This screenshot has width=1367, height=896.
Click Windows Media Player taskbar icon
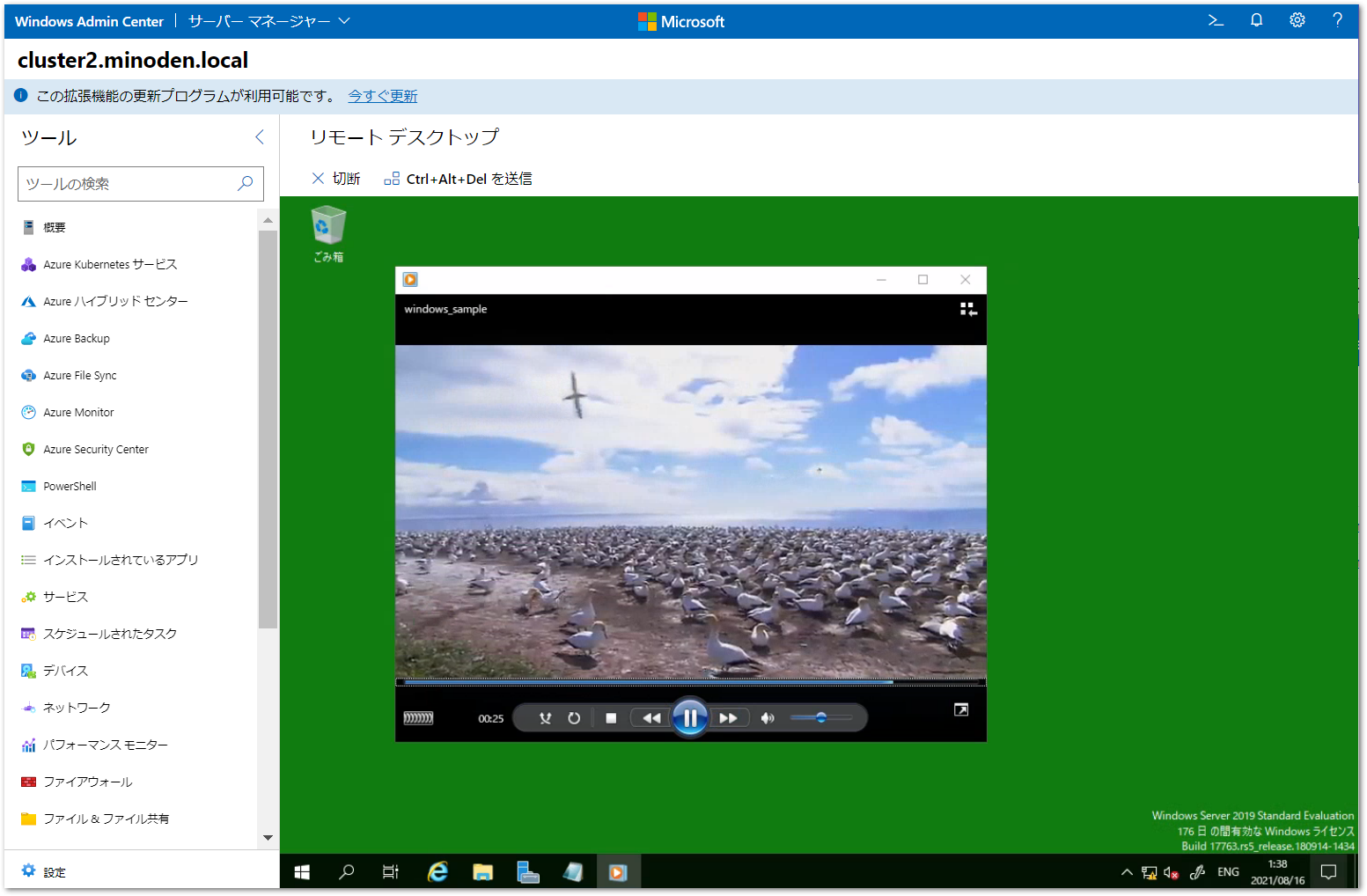pyautogui.click(x=618, y=872)
